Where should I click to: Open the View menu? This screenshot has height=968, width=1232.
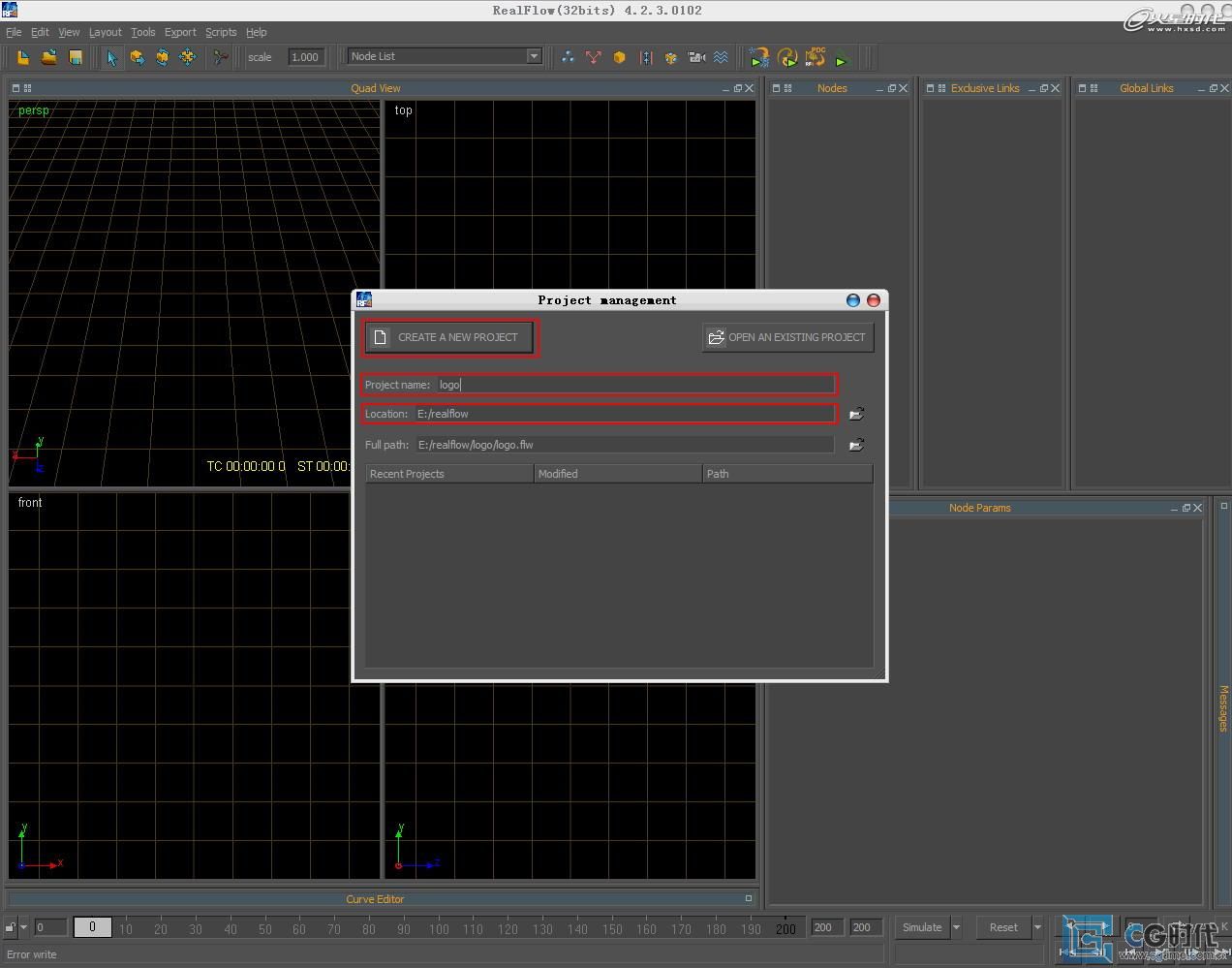pos(69,32)
